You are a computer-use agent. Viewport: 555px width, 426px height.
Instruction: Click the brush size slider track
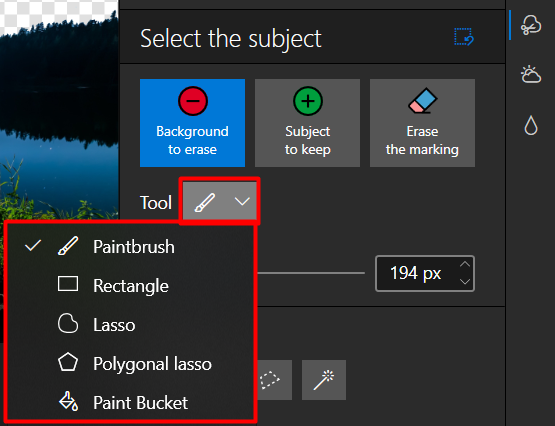(x=310, y=273)
